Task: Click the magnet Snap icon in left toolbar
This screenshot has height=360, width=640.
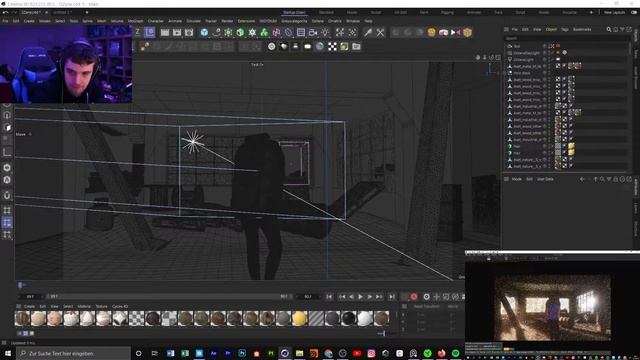Action: click(7, 195)
